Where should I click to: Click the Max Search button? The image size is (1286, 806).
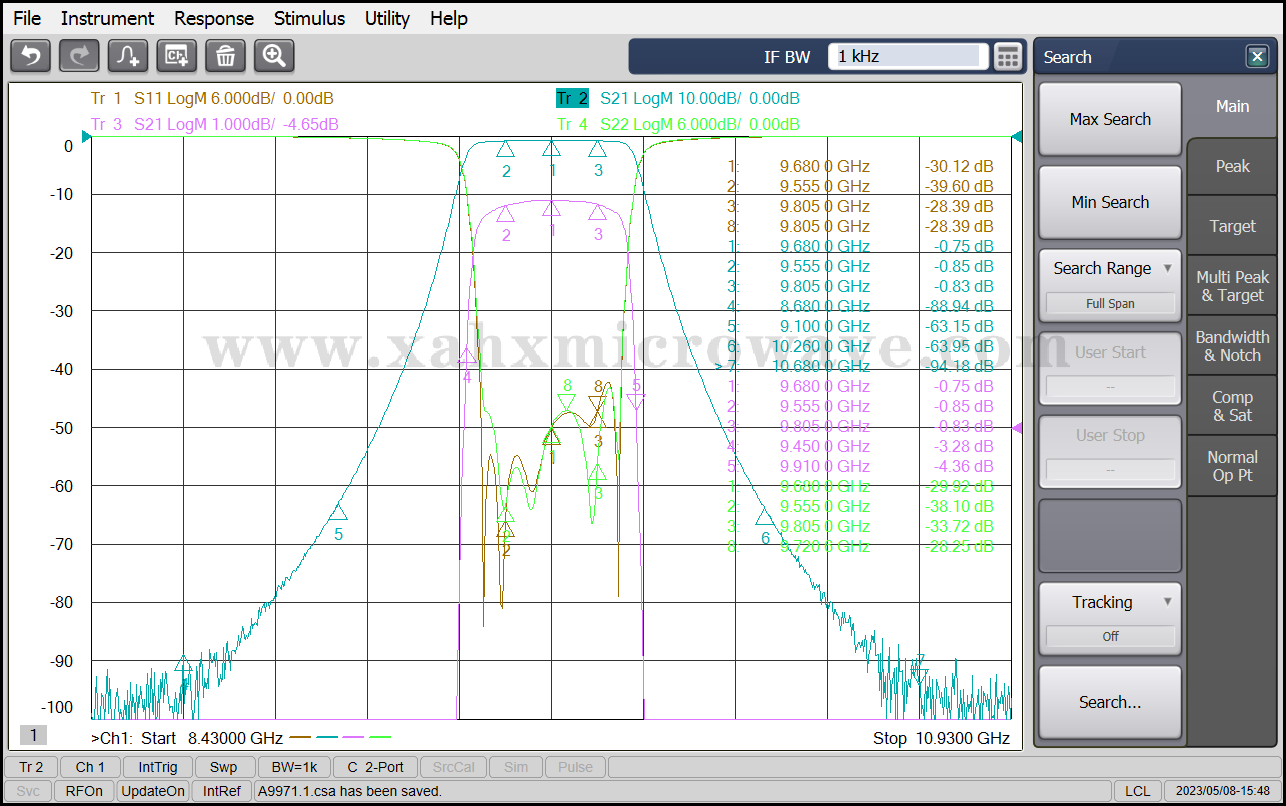coord(1110,119)
